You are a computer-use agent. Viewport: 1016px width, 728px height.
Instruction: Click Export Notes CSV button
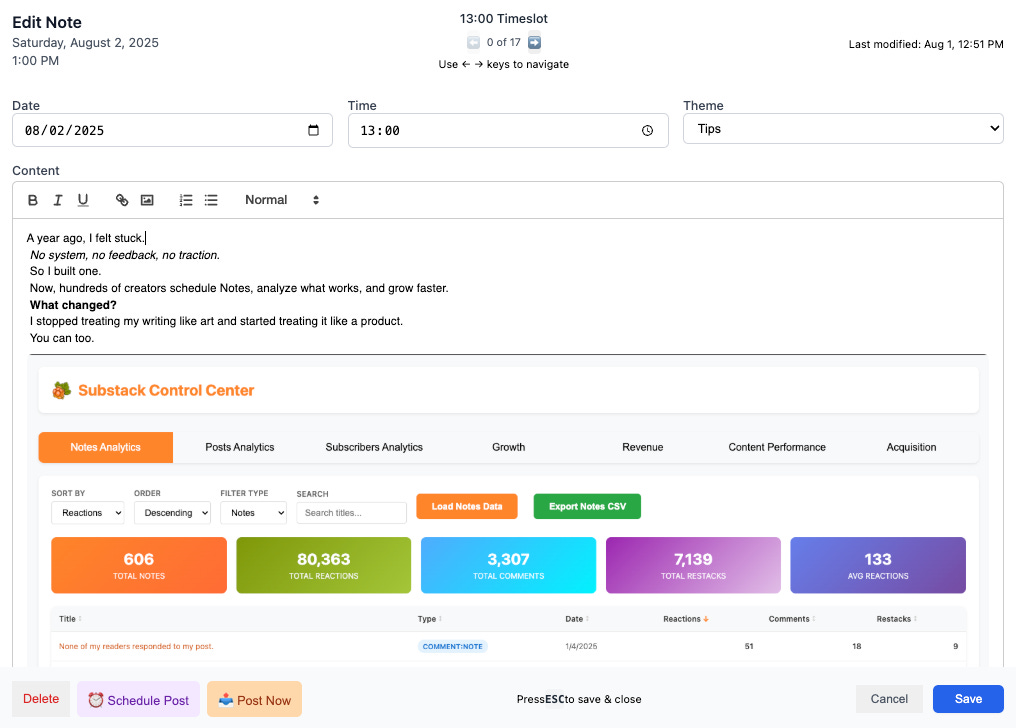(587, 506)
